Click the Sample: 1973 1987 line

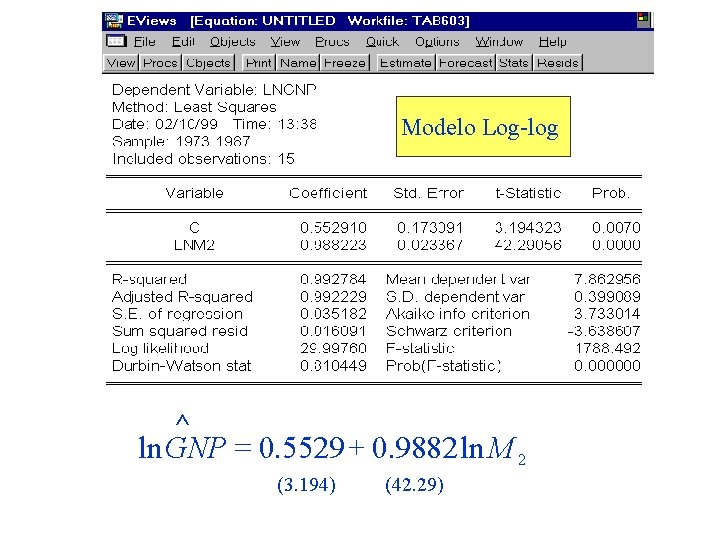[x=181, y=141]
